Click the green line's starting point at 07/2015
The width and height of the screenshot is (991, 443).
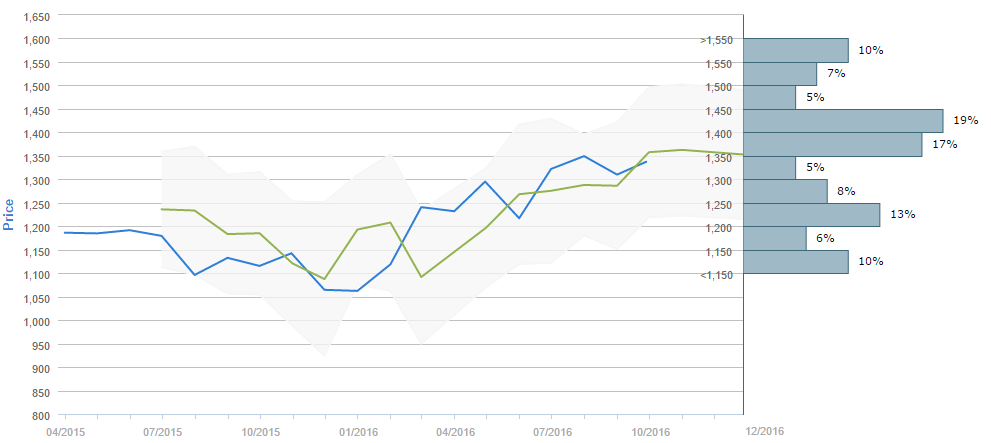coord(162,209)
